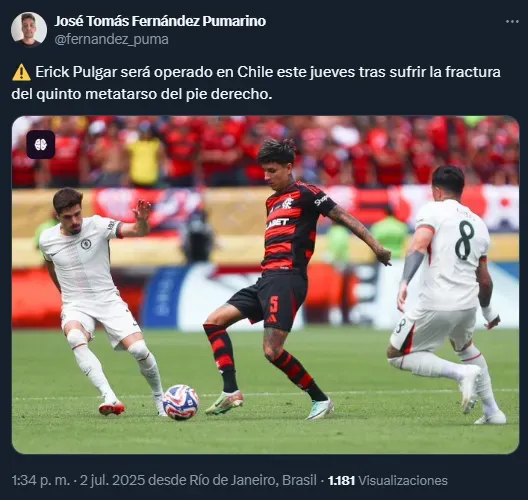Image resolution: width=528 pixels, height=500 pixels.
Task: Click the number 8 on white jersey
Action: click(465, 240)
